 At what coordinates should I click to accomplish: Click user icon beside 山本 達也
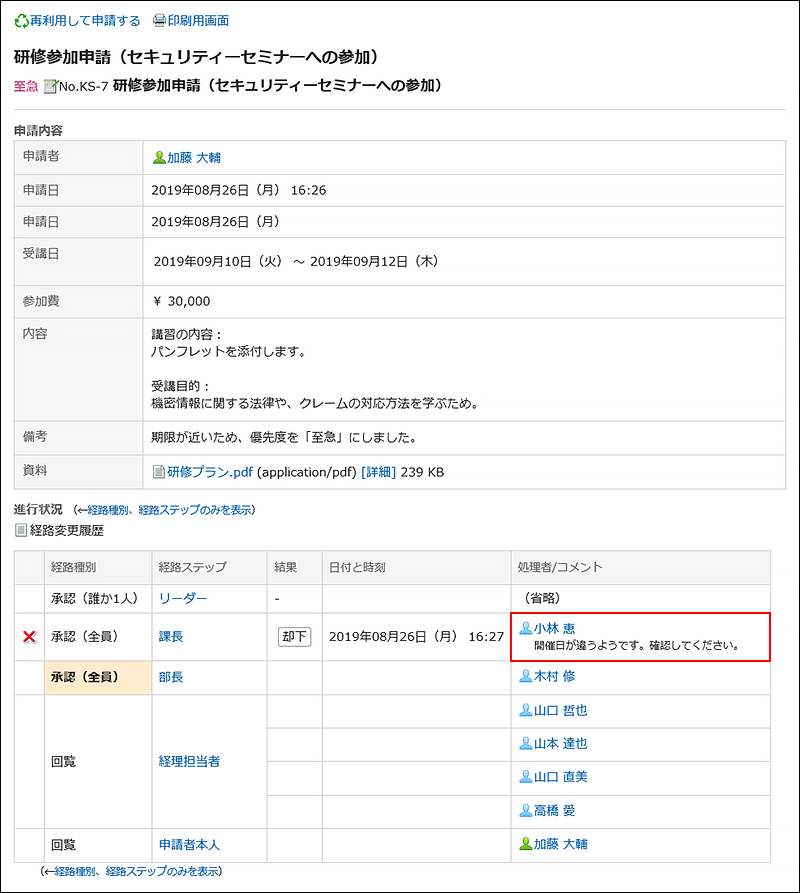(526, 743)
